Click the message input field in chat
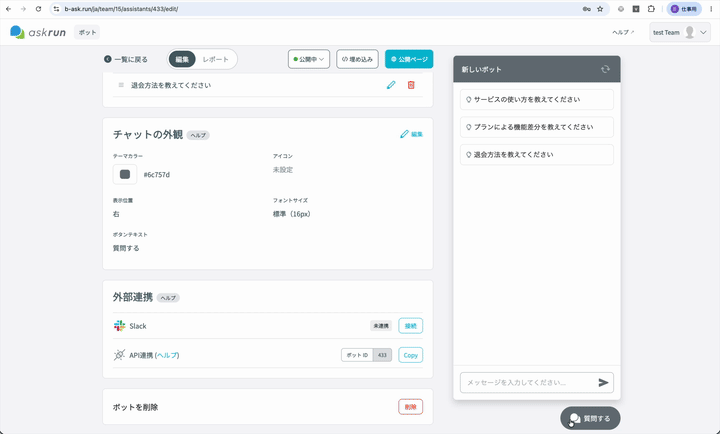 (x=528, y=383)
